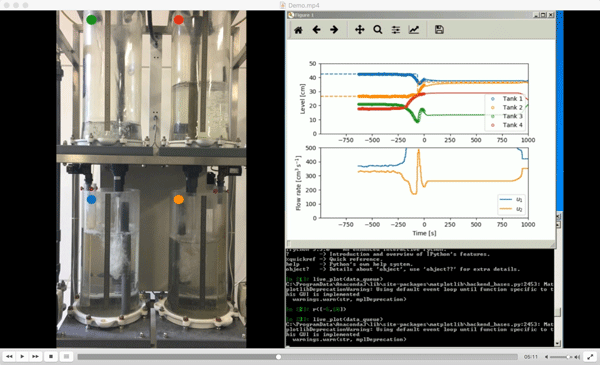Viewport: 600px width, 365px height.
Task: Mute audio via the low-volume speaker icon
Action: pos(546,357)
